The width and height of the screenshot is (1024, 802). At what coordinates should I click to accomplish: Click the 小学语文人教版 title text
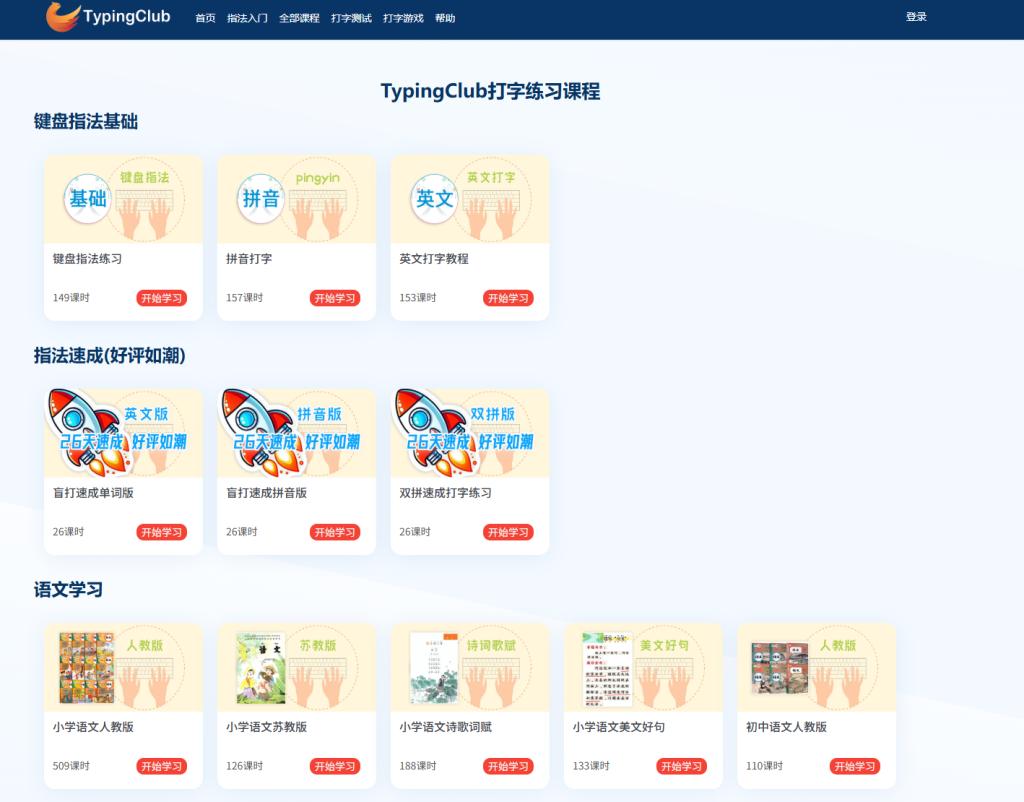93,727
